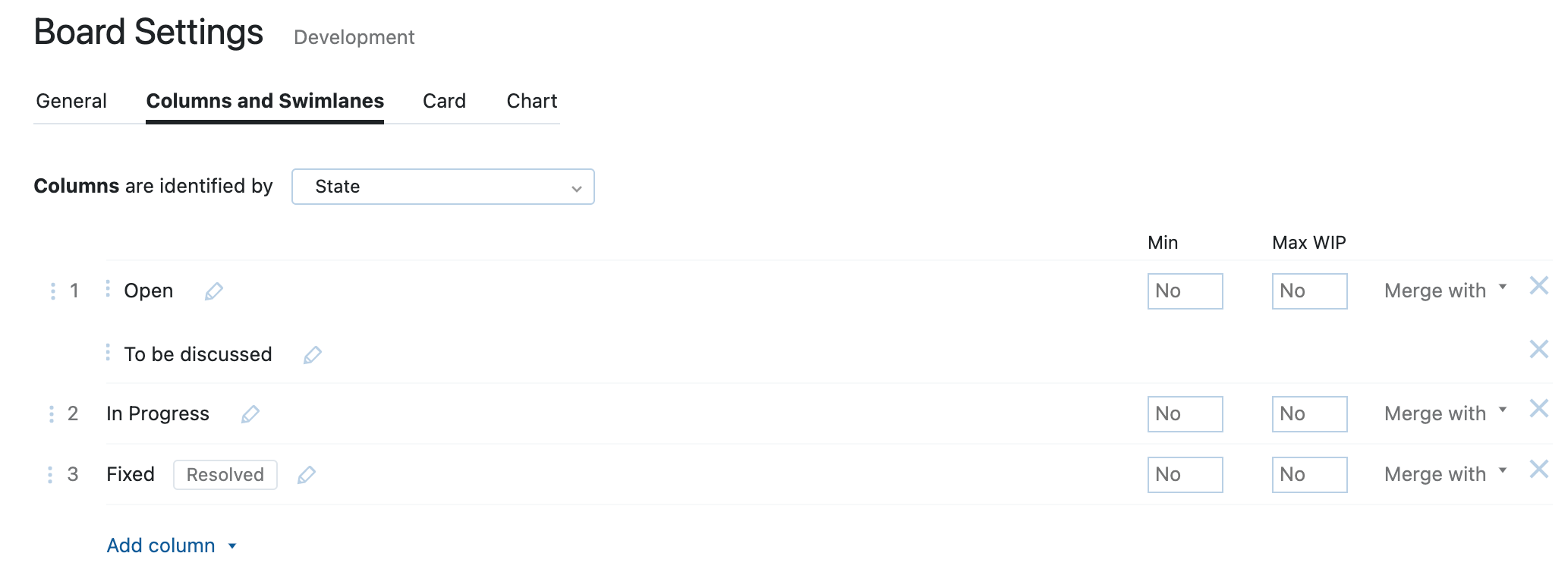Click the pencil edit icon next to Open

(x=214, y=291)
